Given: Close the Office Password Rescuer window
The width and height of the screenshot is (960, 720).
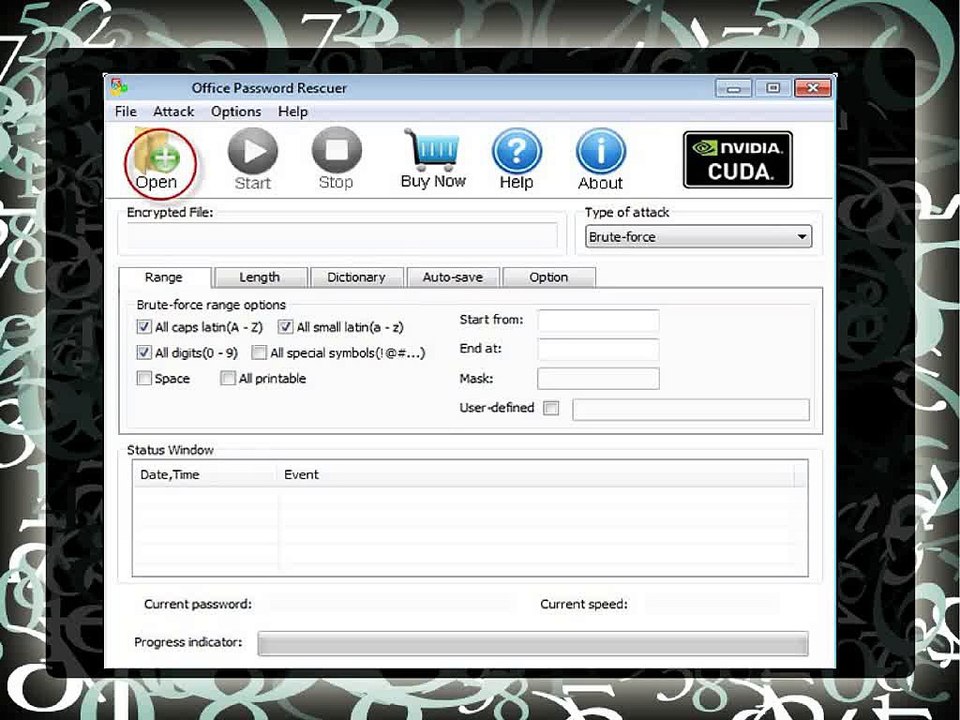Looking at the screenshot, I should 812,88.
